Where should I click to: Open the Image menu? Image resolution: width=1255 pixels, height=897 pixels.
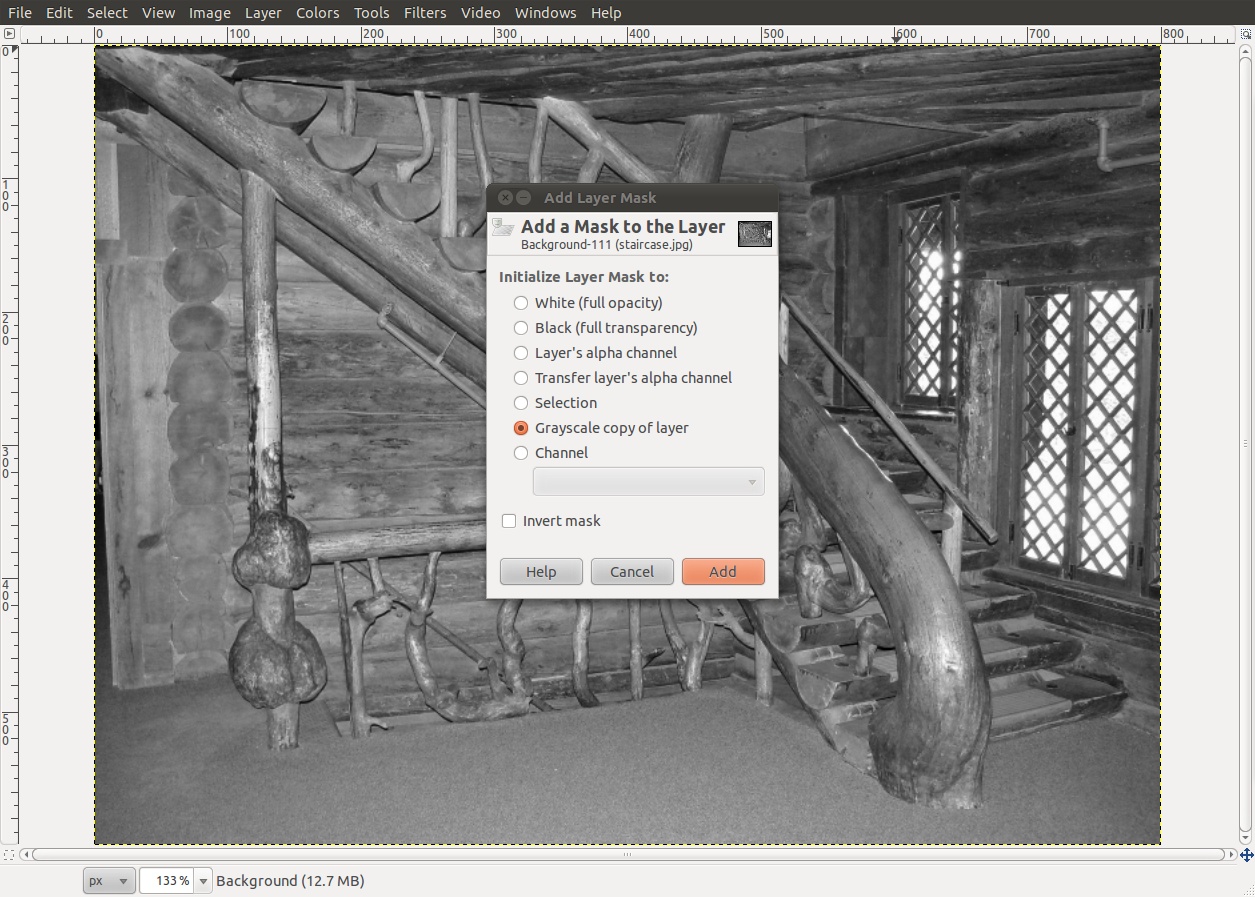tap(210, 13)
